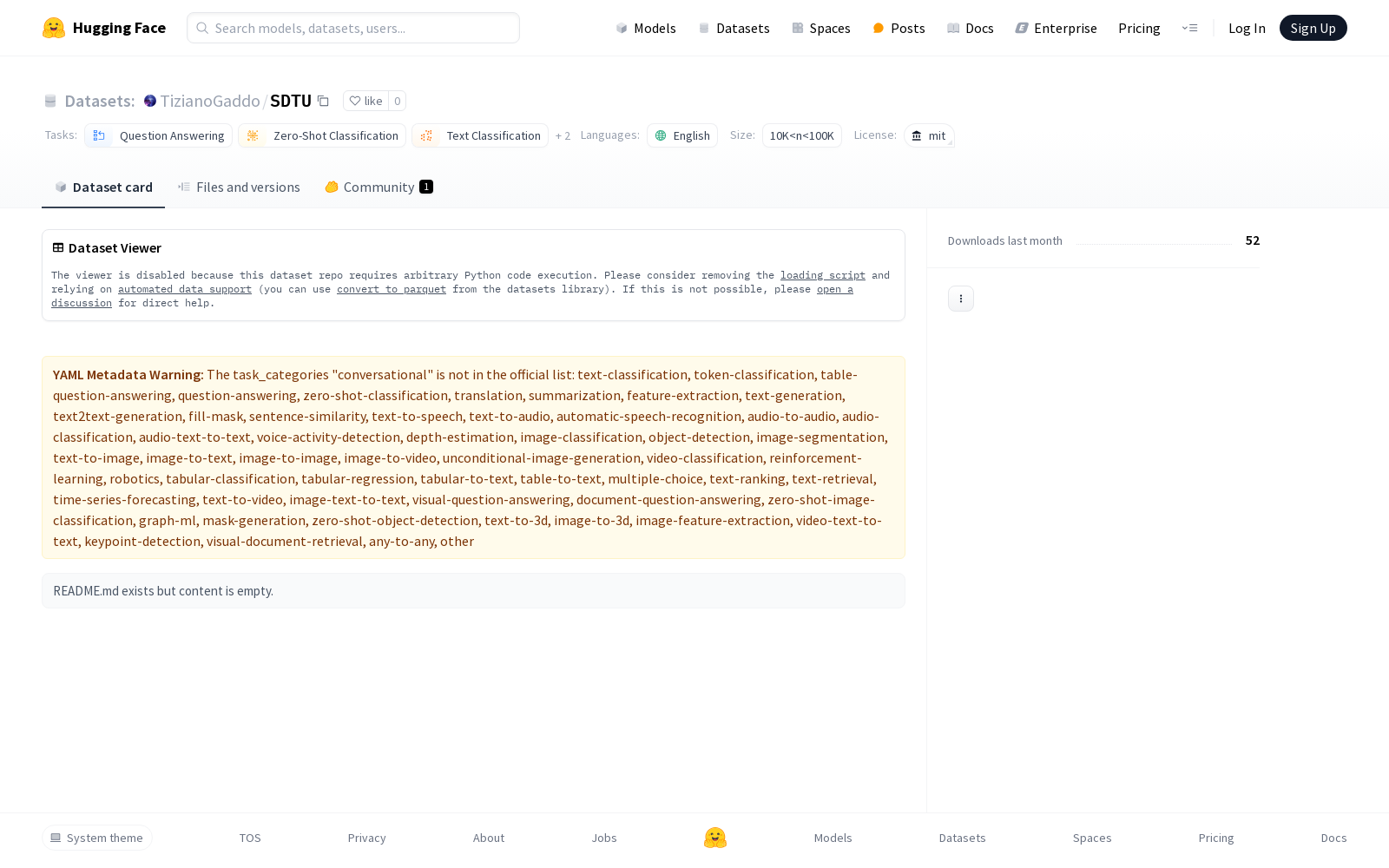
Task: Click the Hugging Face logo icon
Action: [54, 28]
